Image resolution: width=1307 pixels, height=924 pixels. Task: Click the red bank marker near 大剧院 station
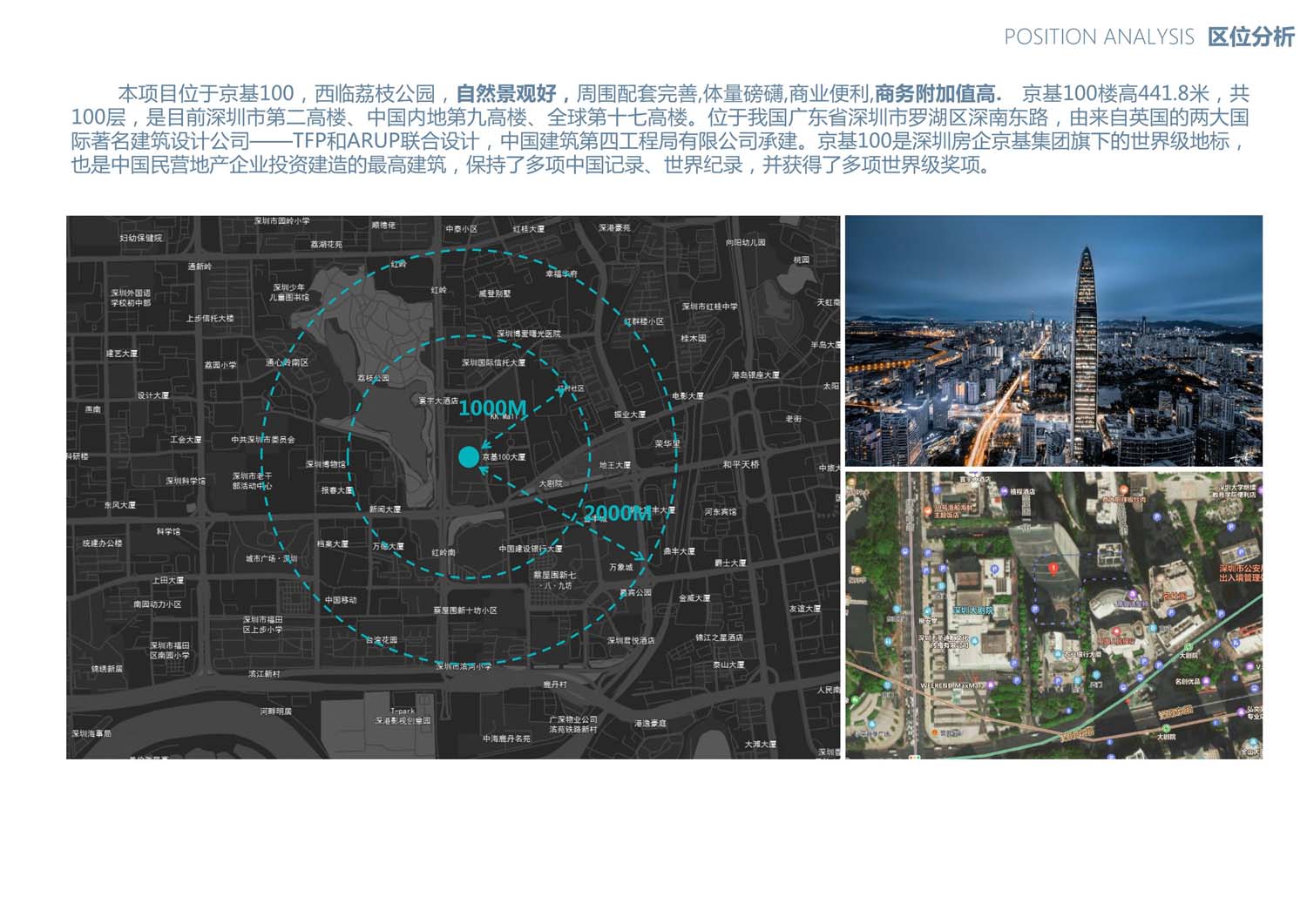click(1115, 631)
